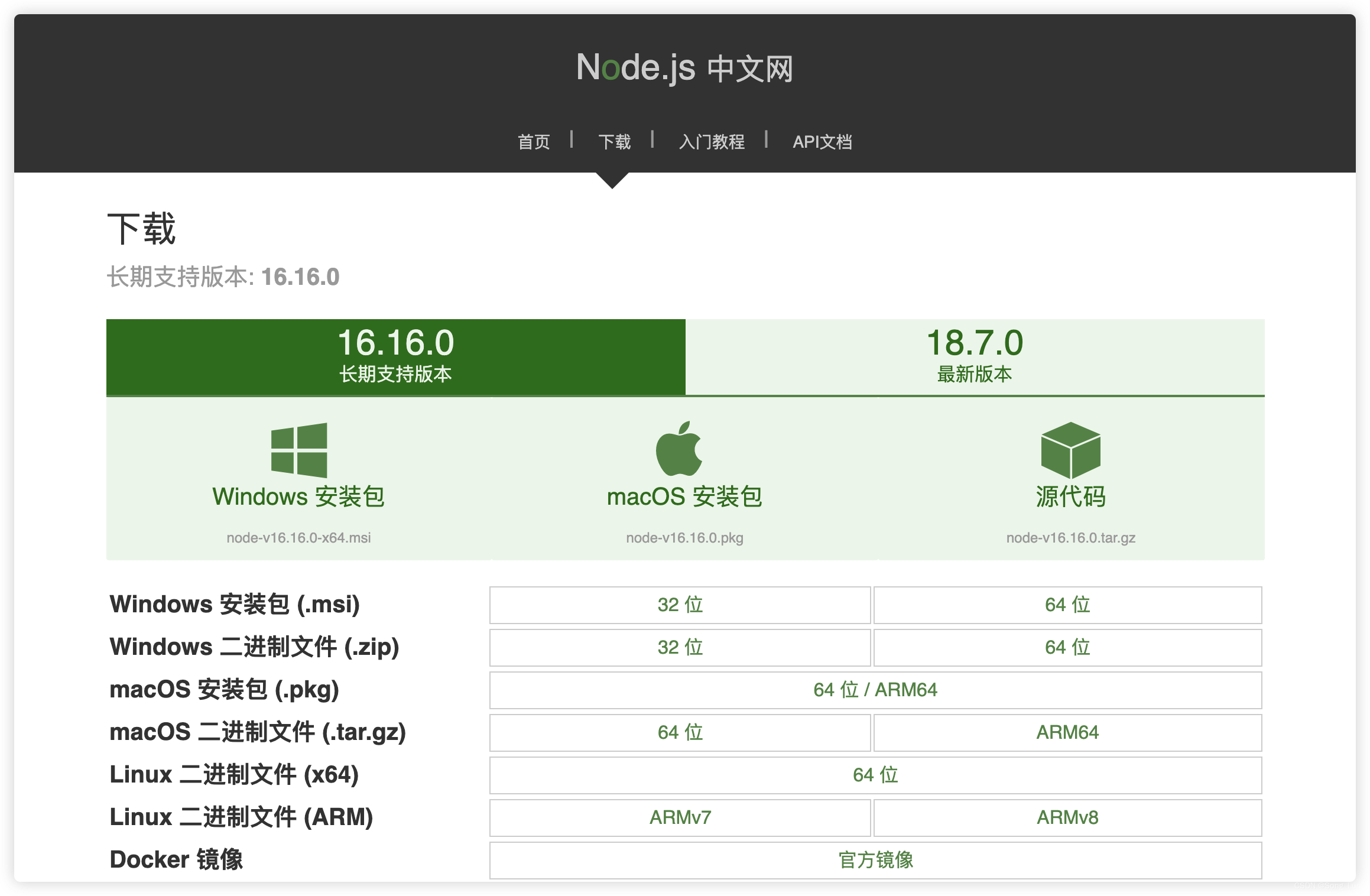Open 入门教程 in navigation bar
The width and height of the screenshot is (1370, 896).
(712, 142)
